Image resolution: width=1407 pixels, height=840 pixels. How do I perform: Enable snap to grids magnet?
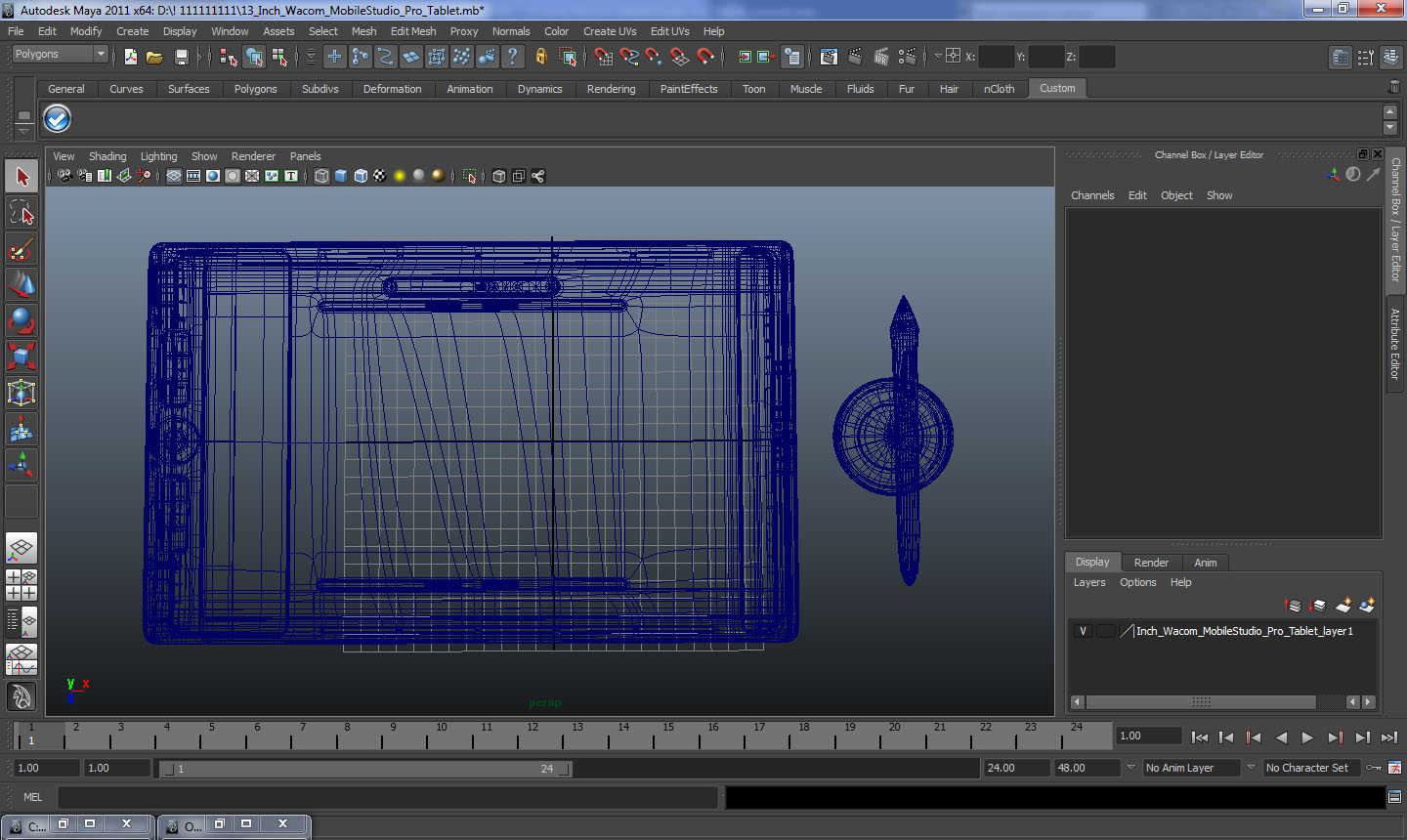point(604,57)
